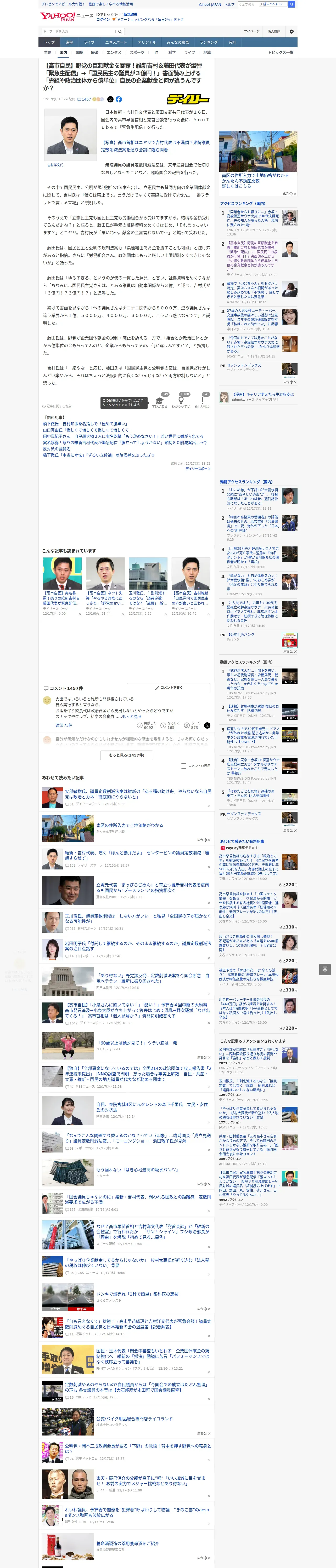Image resolution: width=336 pixels, height=1568 pixels.
Task: Click the コメントを書く button
Action: [168, 687]
